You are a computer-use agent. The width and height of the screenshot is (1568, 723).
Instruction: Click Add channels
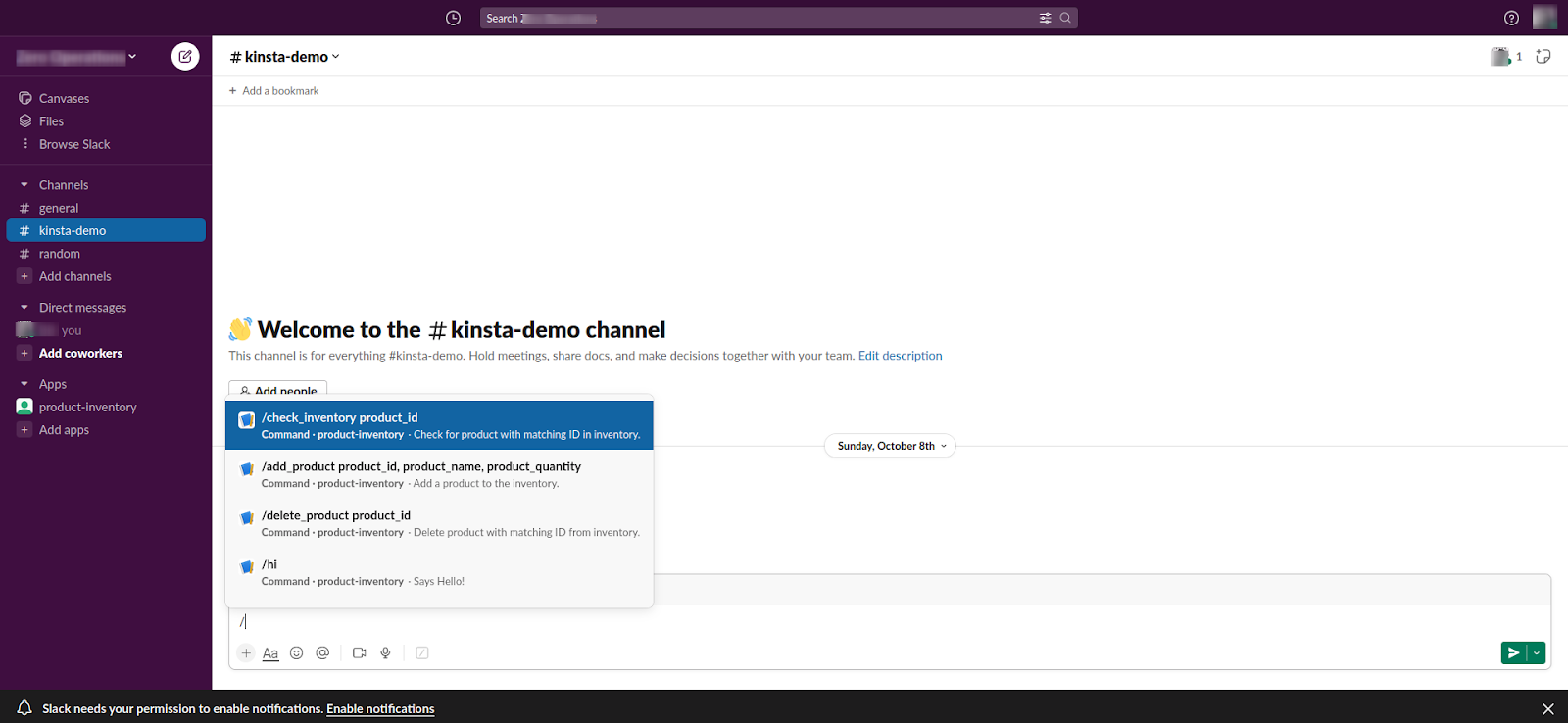74,276
